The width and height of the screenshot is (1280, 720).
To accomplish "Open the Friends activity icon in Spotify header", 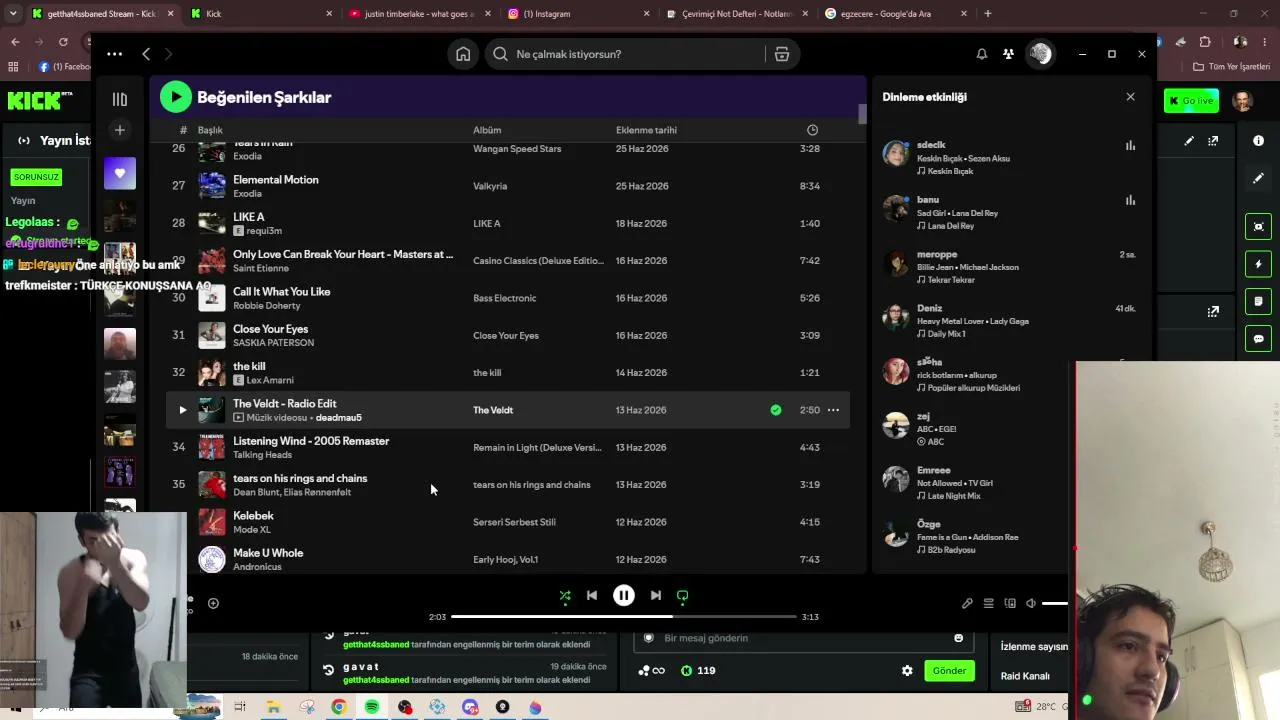I will (1008, 54).
